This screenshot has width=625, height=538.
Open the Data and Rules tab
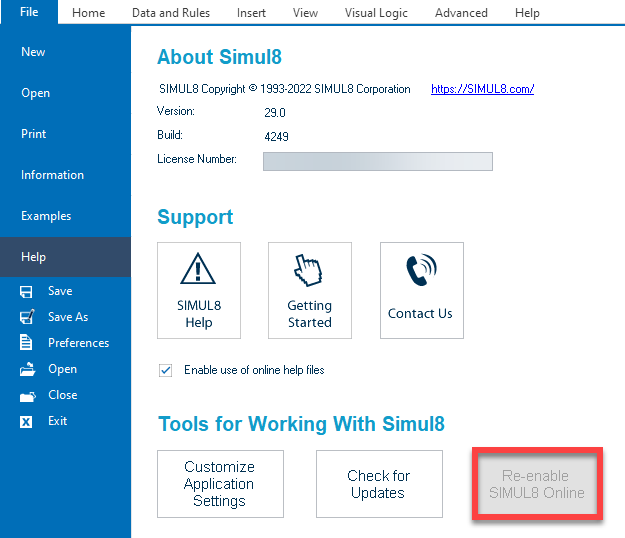tap(171, 13)
